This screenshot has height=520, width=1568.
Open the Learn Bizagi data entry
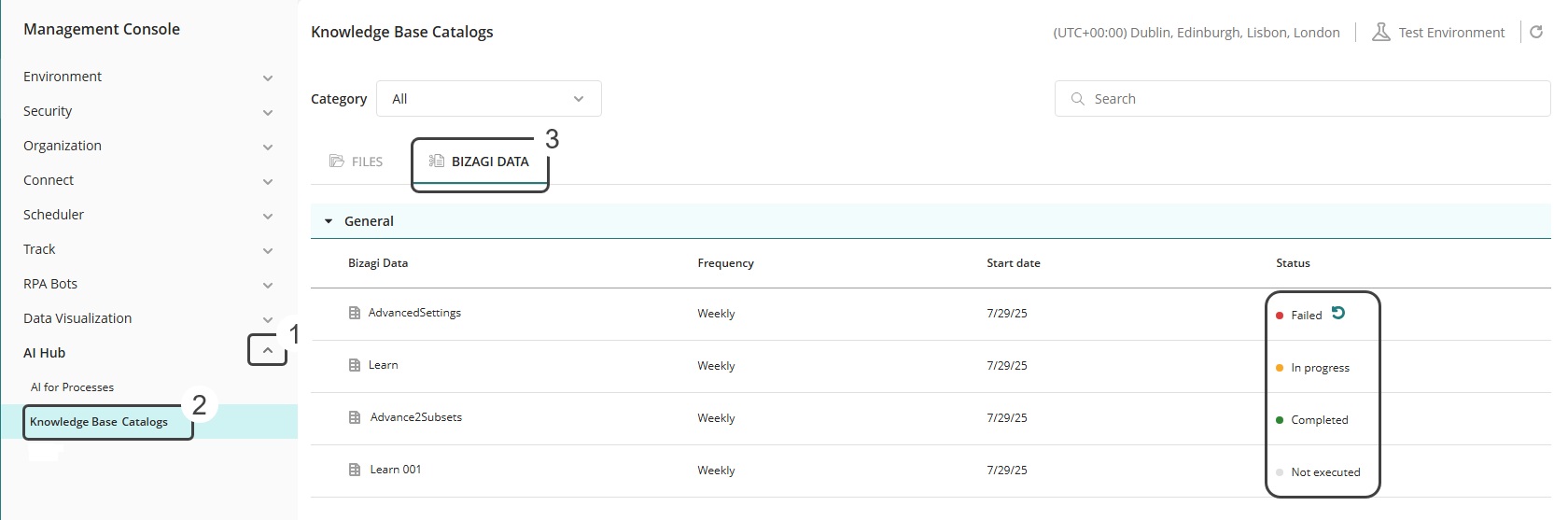[383, 365]
